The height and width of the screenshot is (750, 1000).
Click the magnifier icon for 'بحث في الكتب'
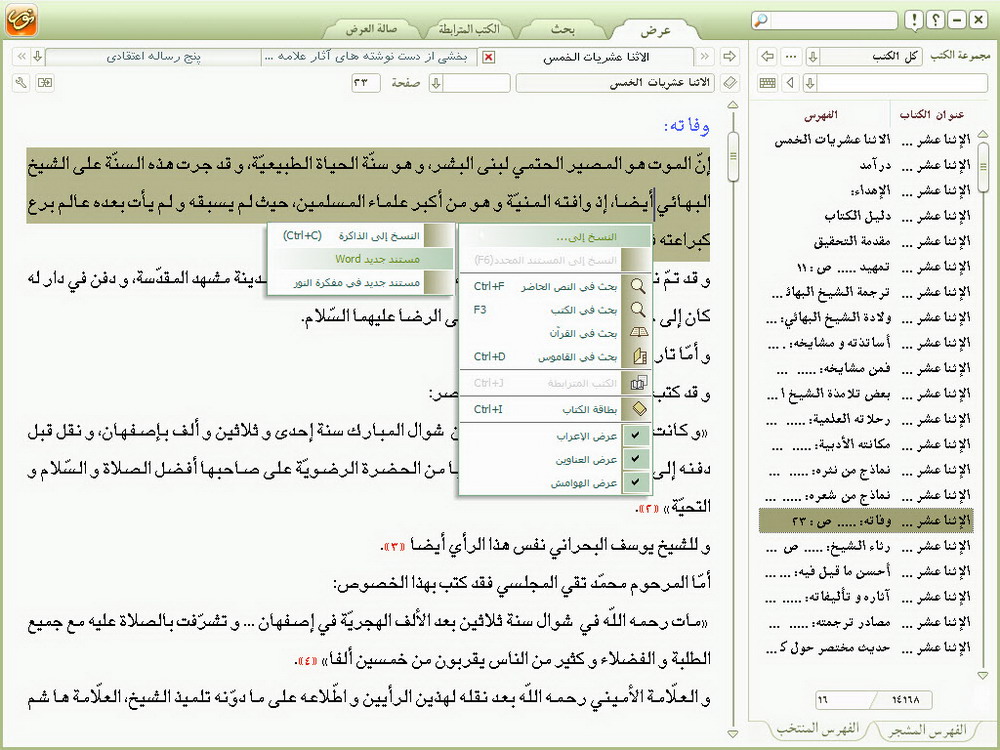click(637, 310)
